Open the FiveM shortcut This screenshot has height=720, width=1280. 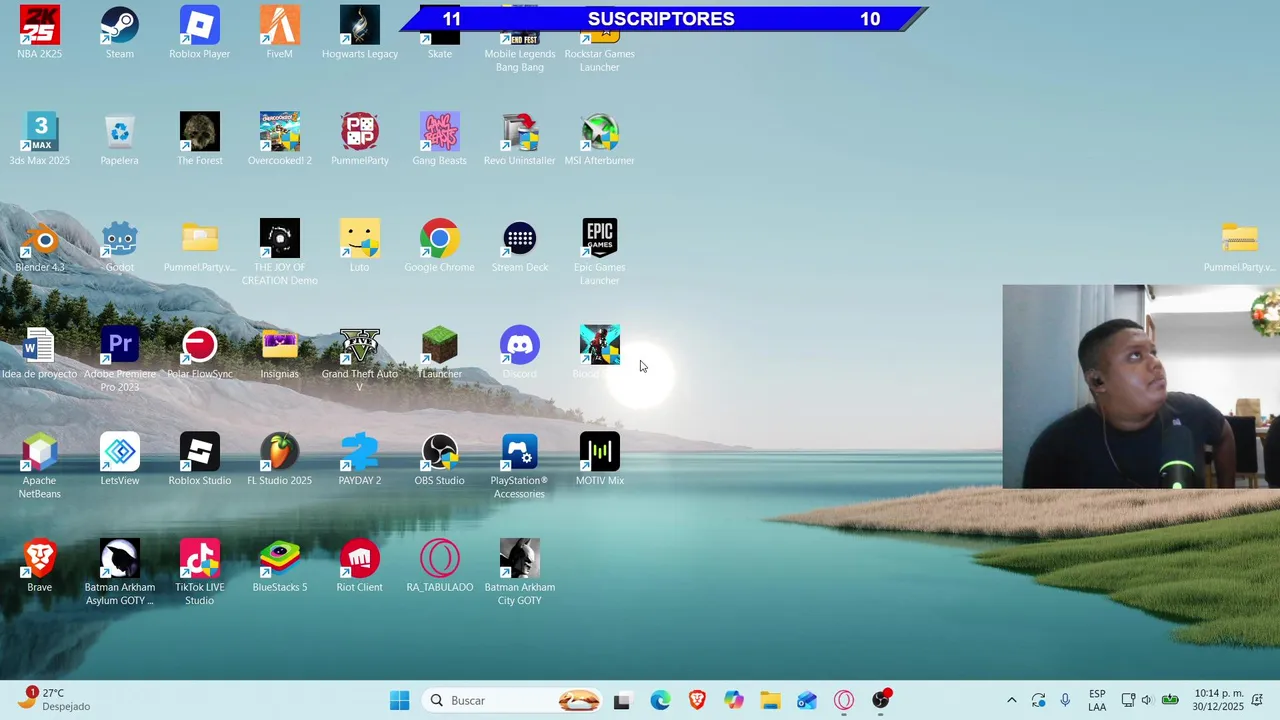(280, 27)
